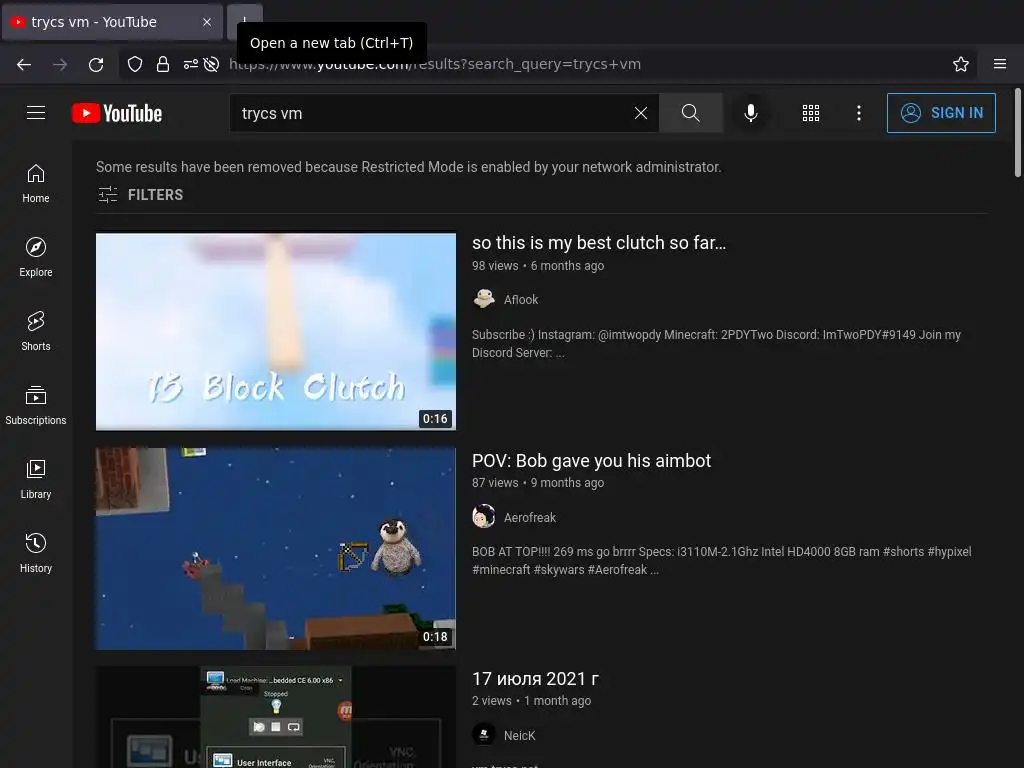The image size is (1024, 768).
Task: Start voice search with the microphone
Action: pos(751,113)
